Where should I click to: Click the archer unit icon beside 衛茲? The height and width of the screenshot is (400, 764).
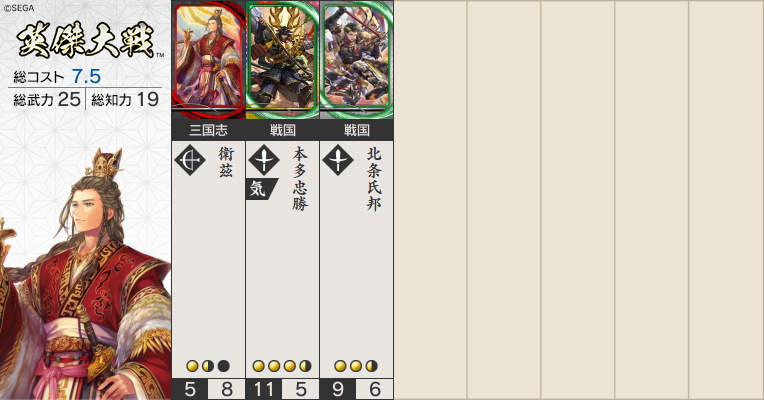click(x=190, y=160)
